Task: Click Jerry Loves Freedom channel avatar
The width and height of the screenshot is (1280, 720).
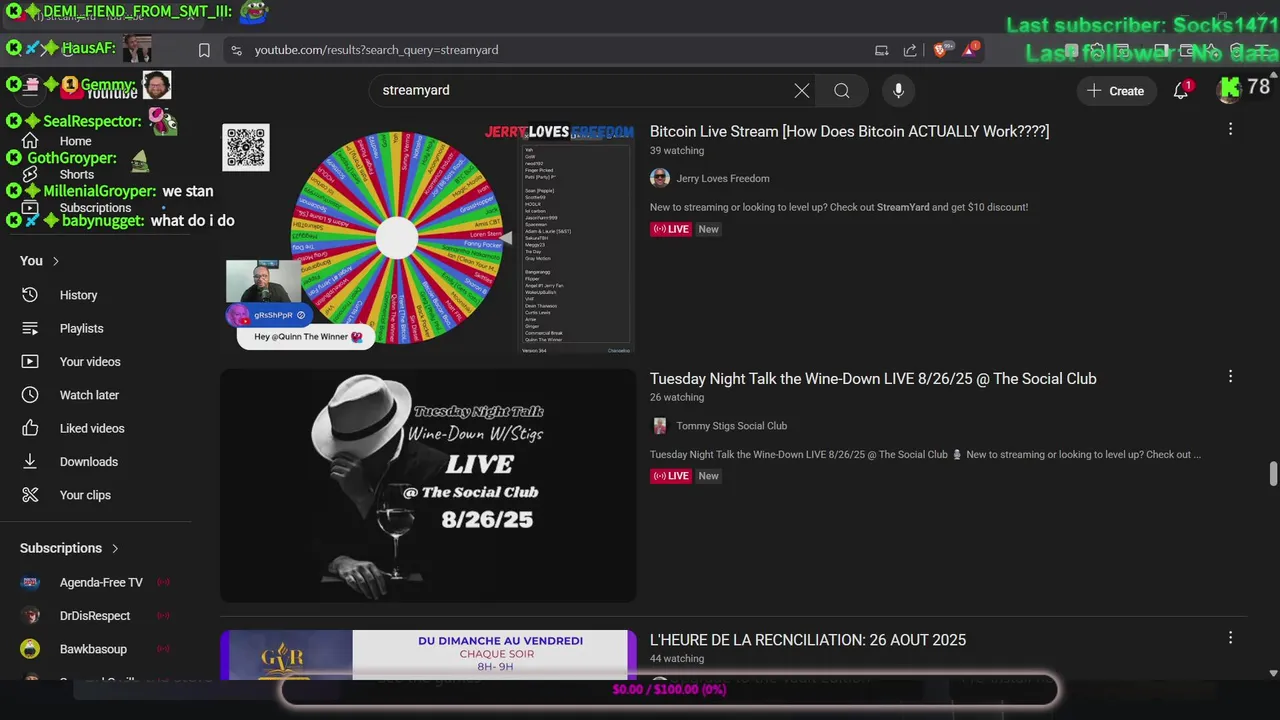Action: coord(660,178)
